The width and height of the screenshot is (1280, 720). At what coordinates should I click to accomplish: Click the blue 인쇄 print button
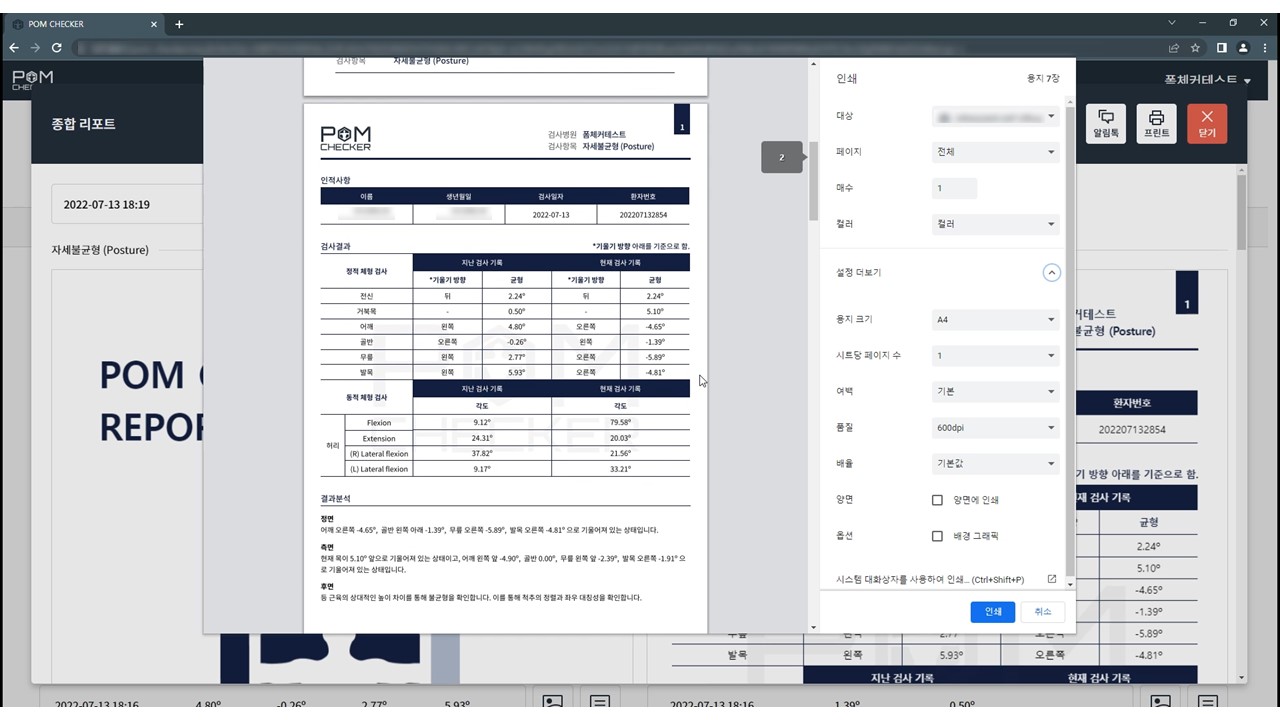(x=992, y=611)
